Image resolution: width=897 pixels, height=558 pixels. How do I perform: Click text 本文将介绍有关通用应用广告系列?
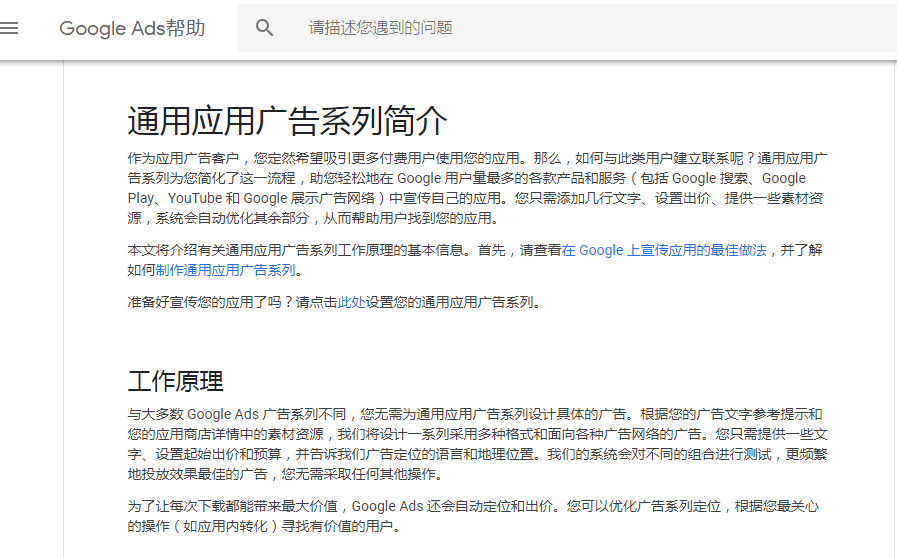(x=232, y=250)
